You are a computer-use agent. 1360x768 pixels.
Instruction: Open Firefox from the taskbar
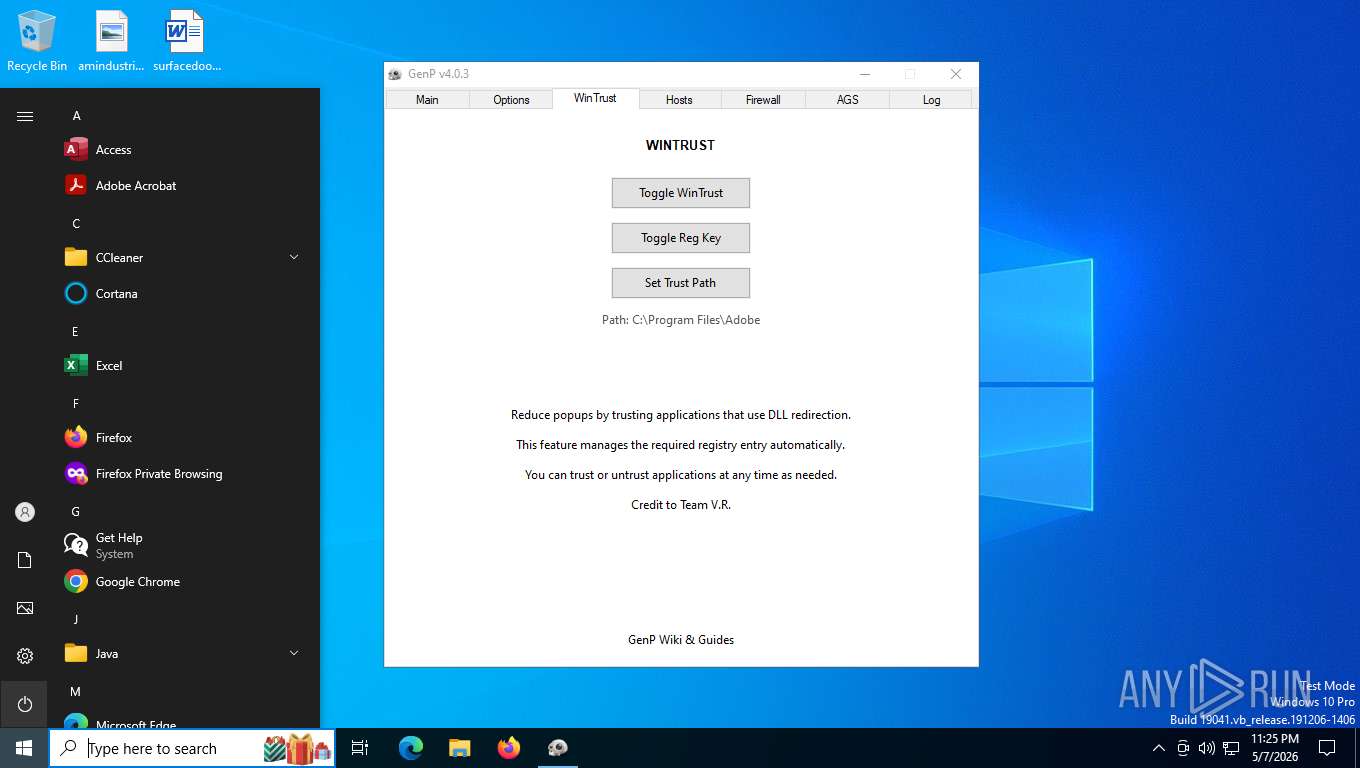509,748
